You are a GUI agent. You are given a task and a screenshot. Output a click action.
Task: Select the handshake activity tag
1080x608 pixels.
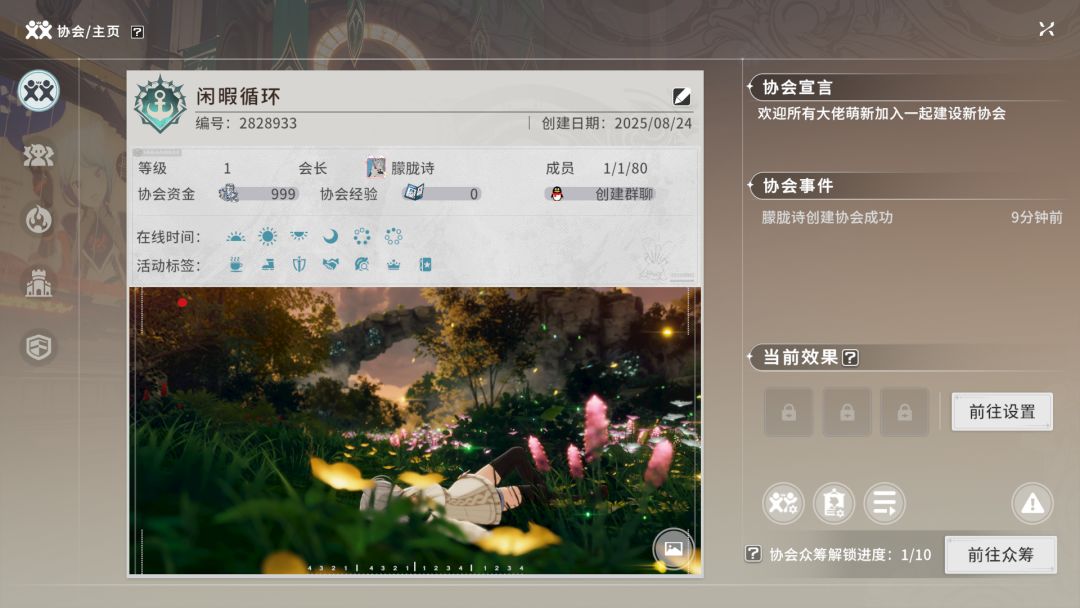[x=331, y=265]
